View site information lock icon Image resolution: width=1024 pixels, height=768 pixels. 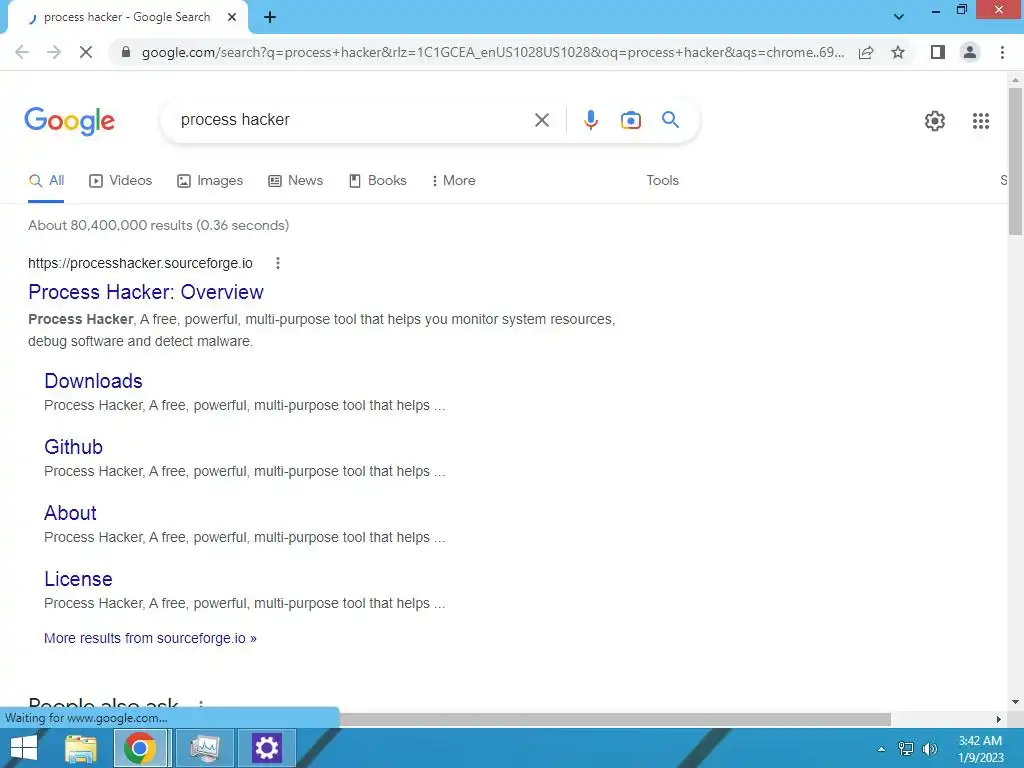(126, 52)
